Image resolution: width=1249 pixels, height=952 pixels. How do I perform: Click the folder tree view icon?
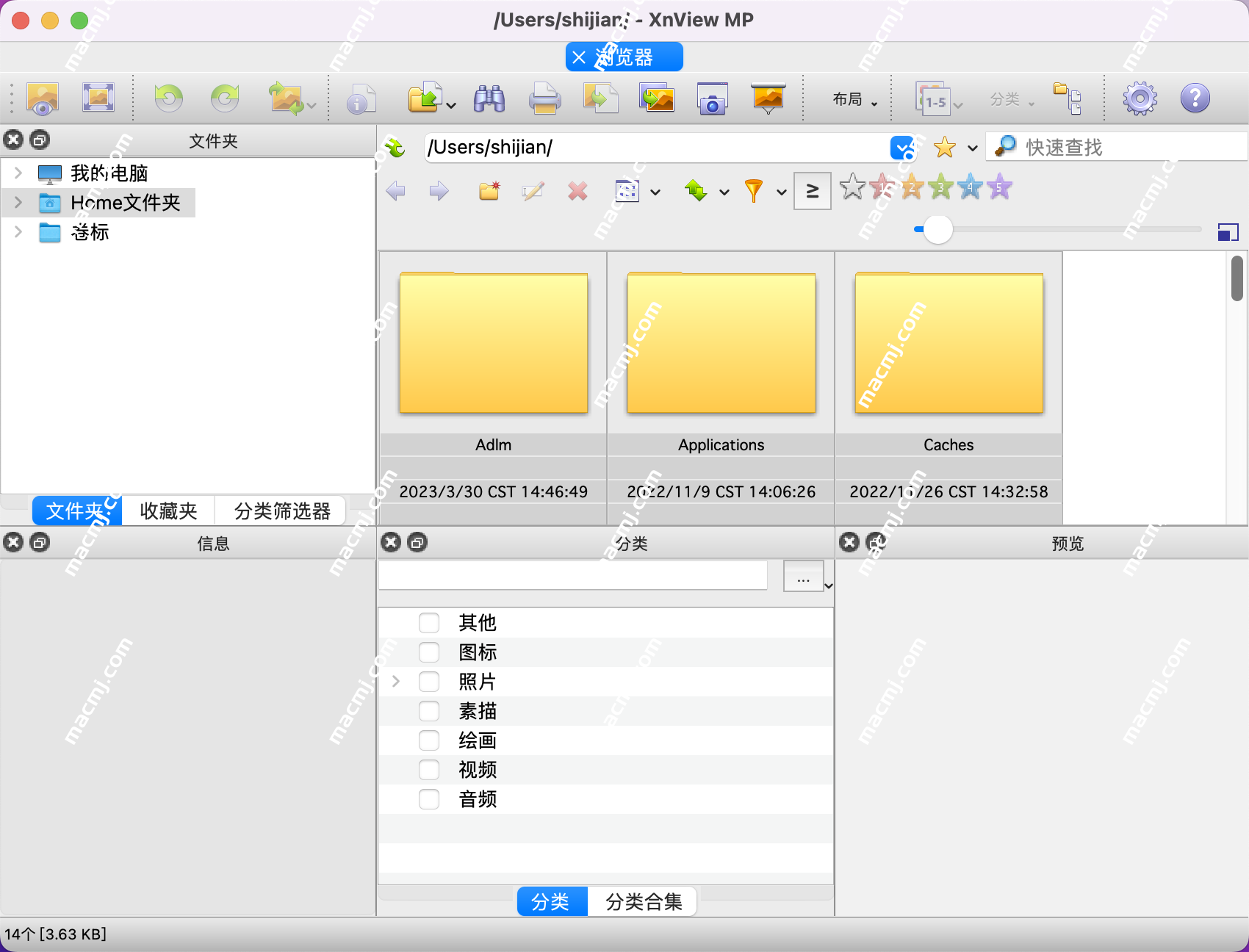point(1067,98)
